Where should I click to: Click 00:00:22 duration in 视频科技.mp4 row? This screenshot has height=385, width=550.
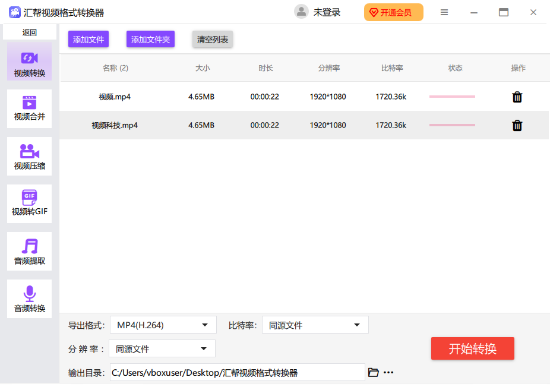pyautogui.click(x=264, y=125)
